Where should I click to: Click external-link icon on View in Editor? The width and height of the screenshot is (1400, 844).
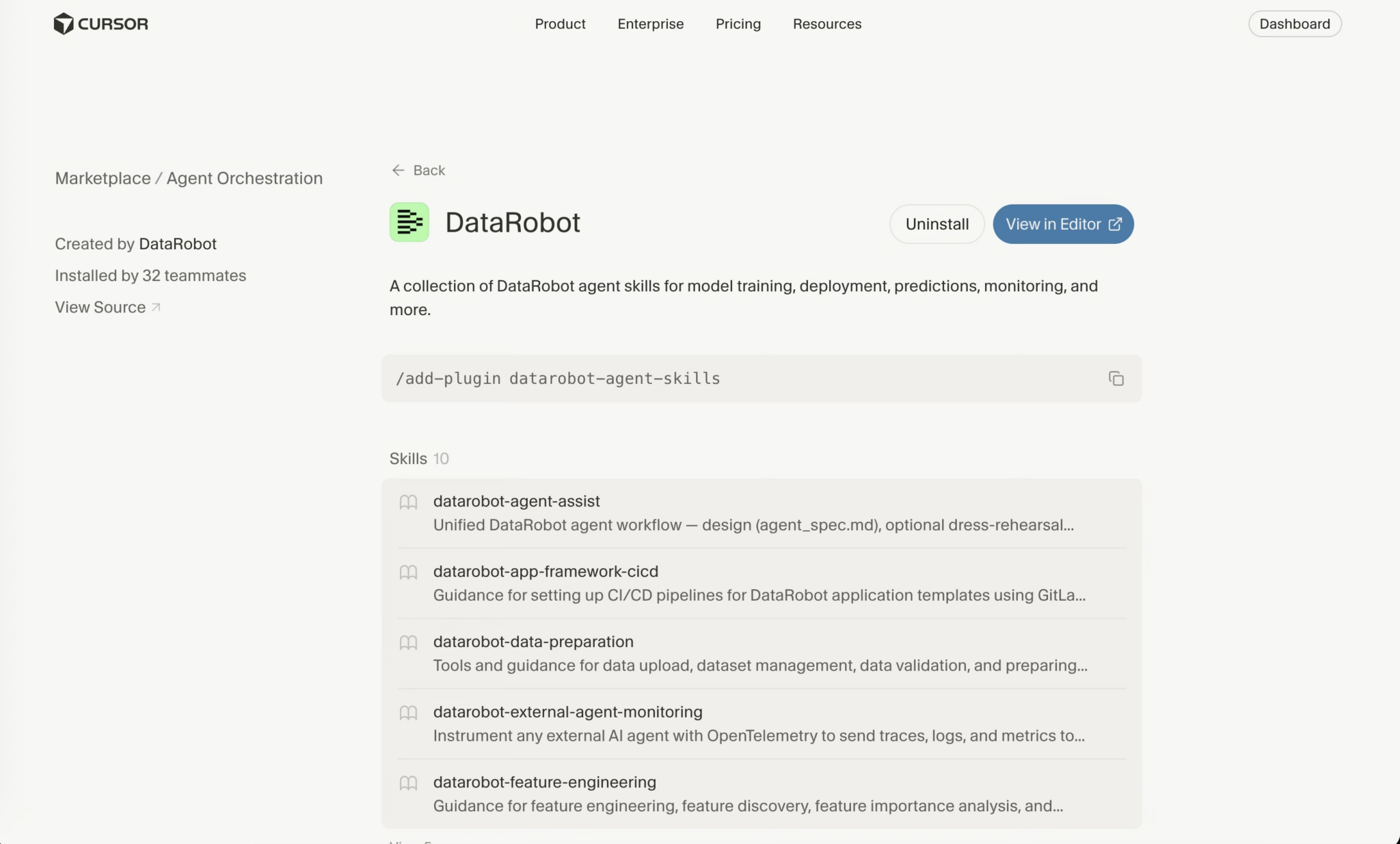1115,224
